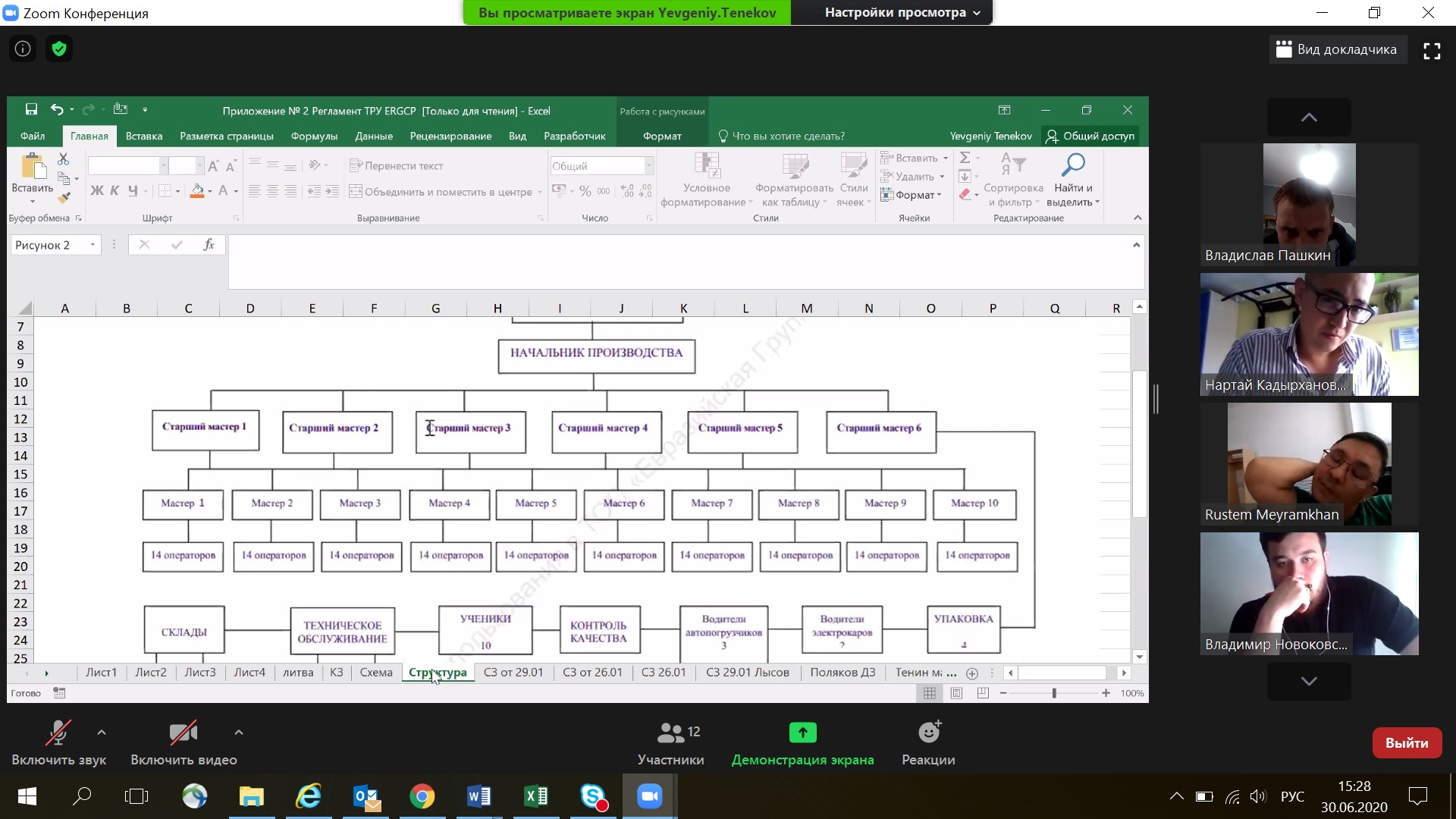Open audio options arrow beside microphone
Screen dimensions: 1456x819
(x=102, y=733)
